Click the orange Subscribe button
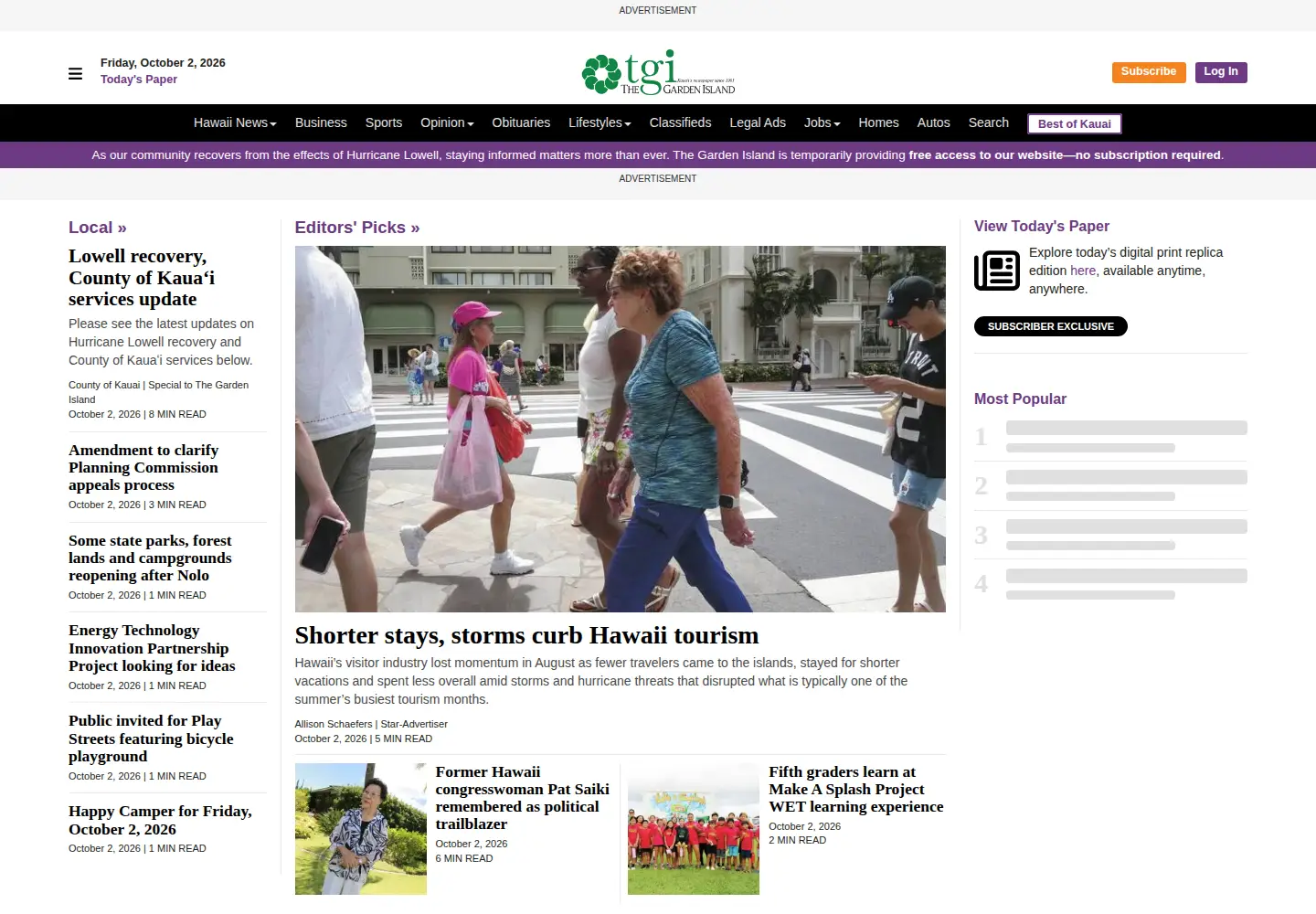This screenshot has height=914, width=1316. click(1149, 71)
